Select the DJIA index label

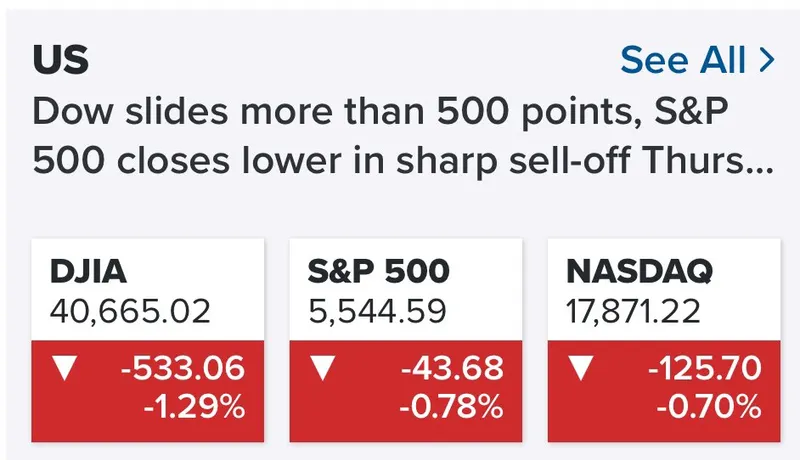(x=89, y=271)
